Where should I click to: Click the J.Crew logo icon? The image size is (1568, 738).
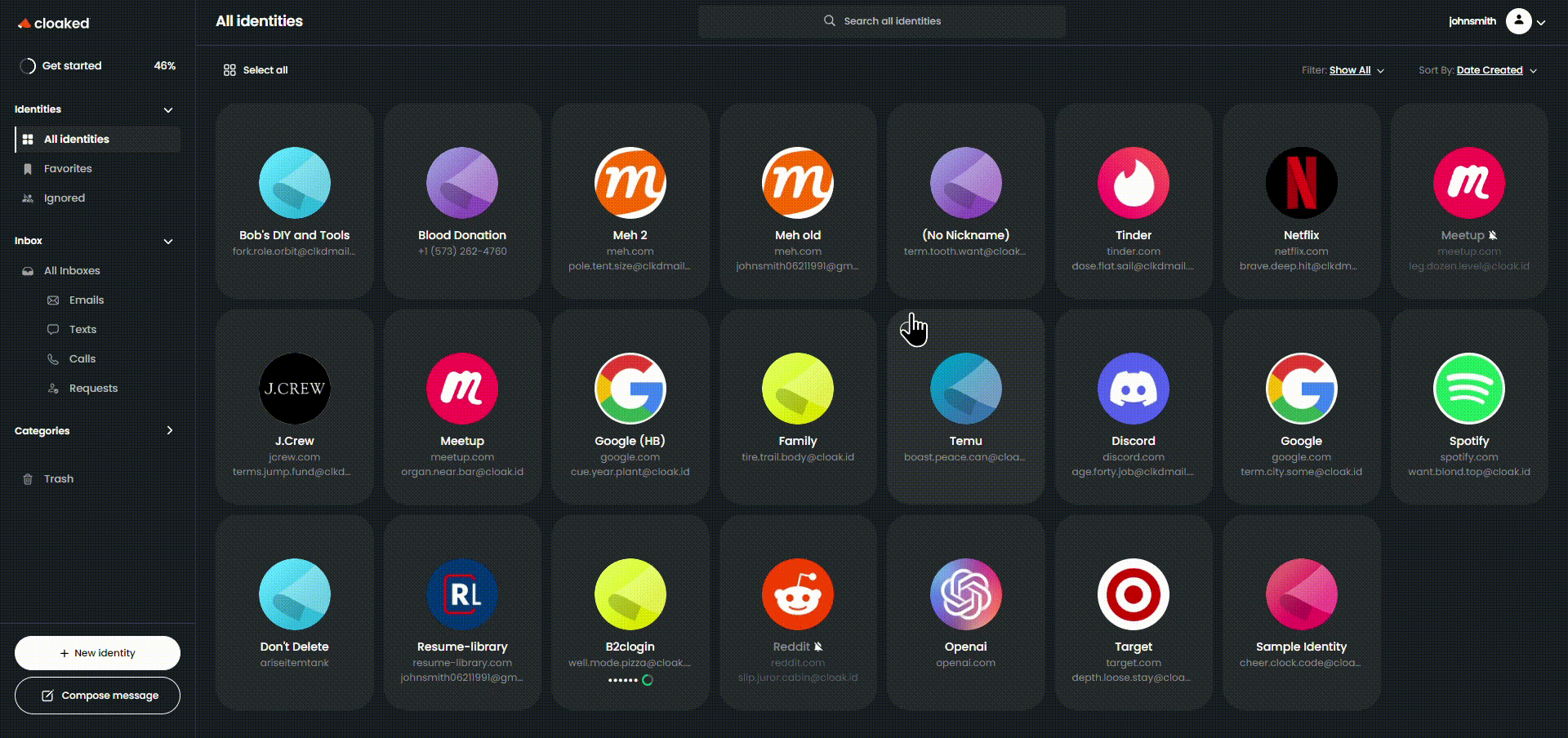(x=294, y=389)
